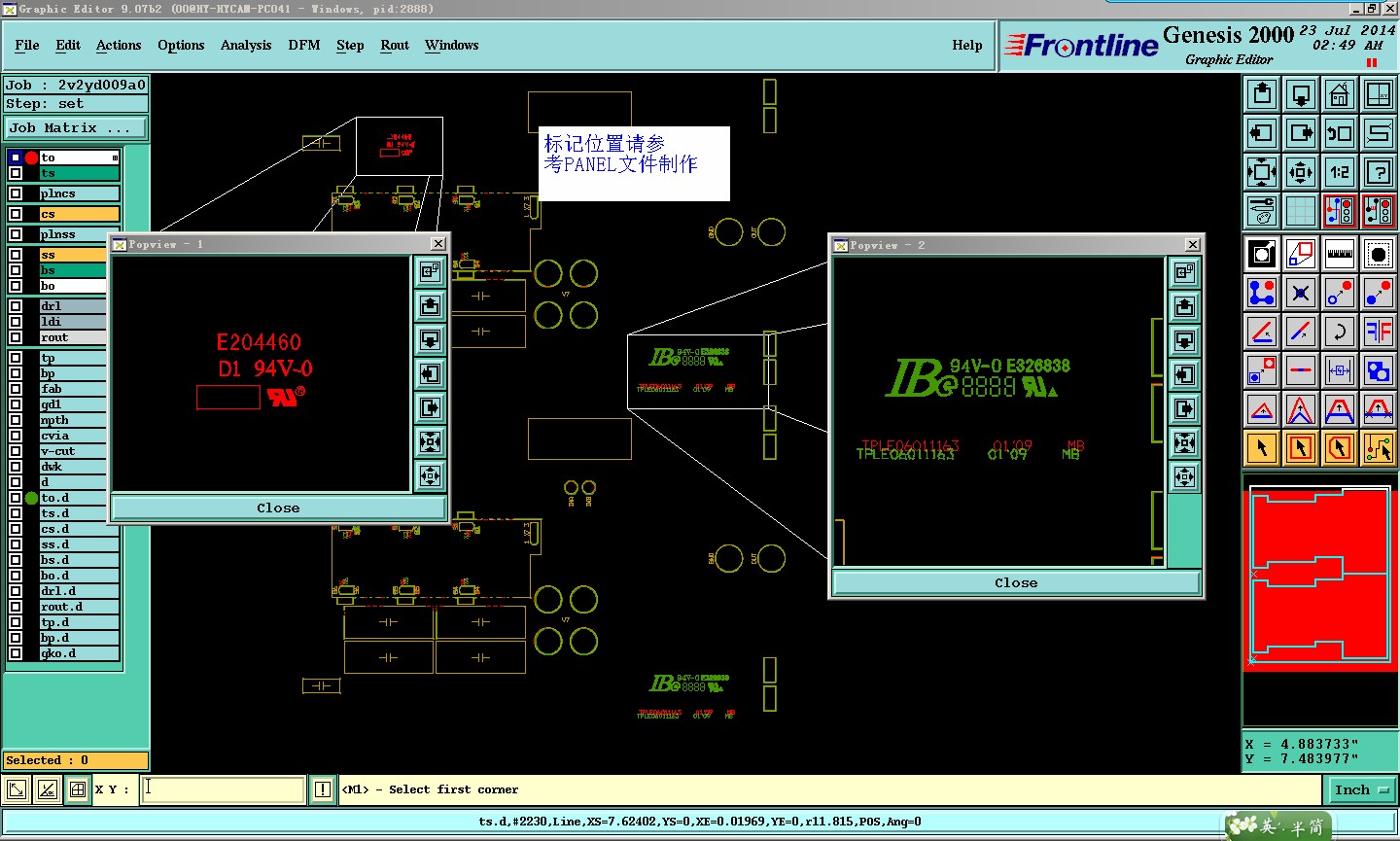Click the exclamation mark icon beside input
1400x841 pixels.
pos(323,789)
